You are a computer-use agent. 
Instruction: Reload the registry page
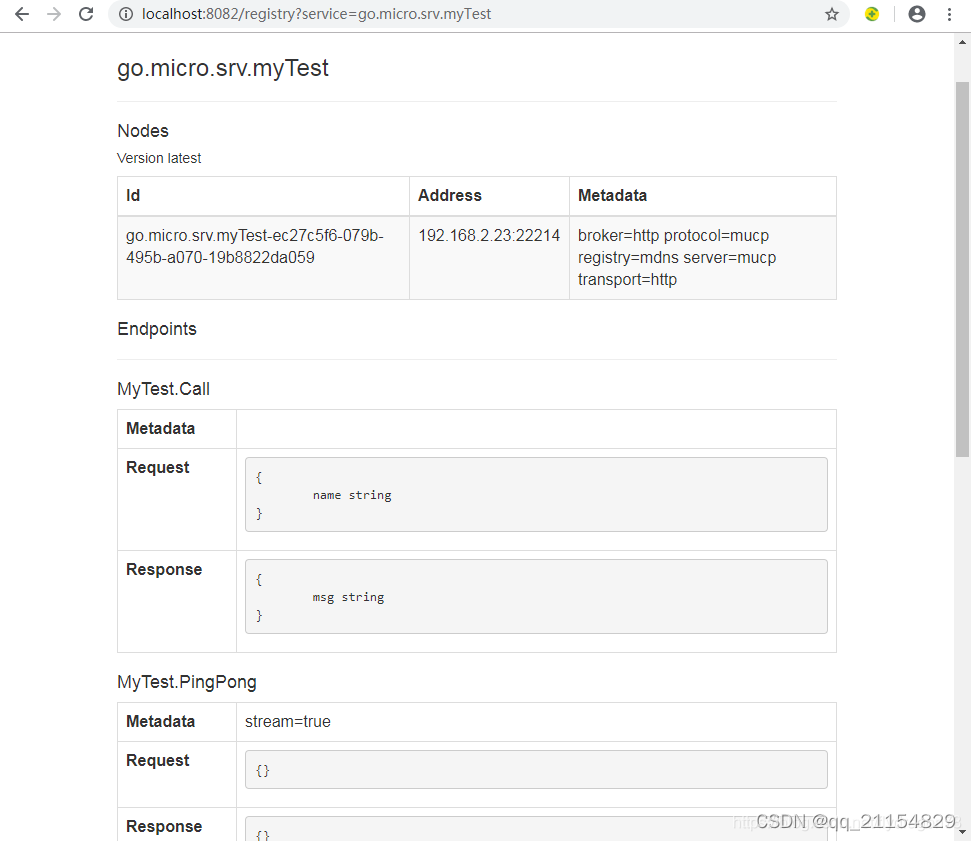point(86,14)
